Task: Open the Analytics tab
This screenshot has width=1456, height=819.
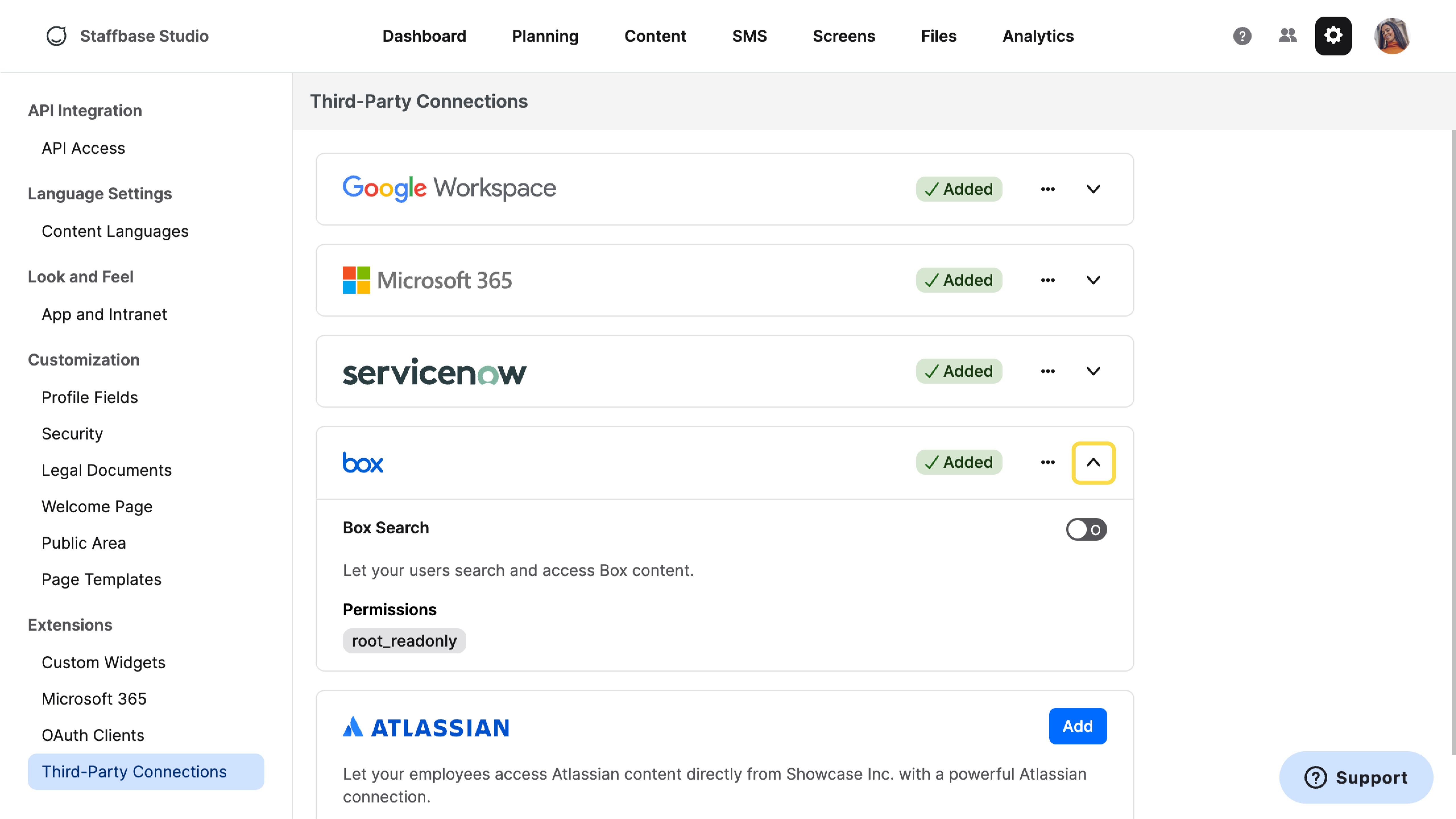Action: coord(1038,36)
